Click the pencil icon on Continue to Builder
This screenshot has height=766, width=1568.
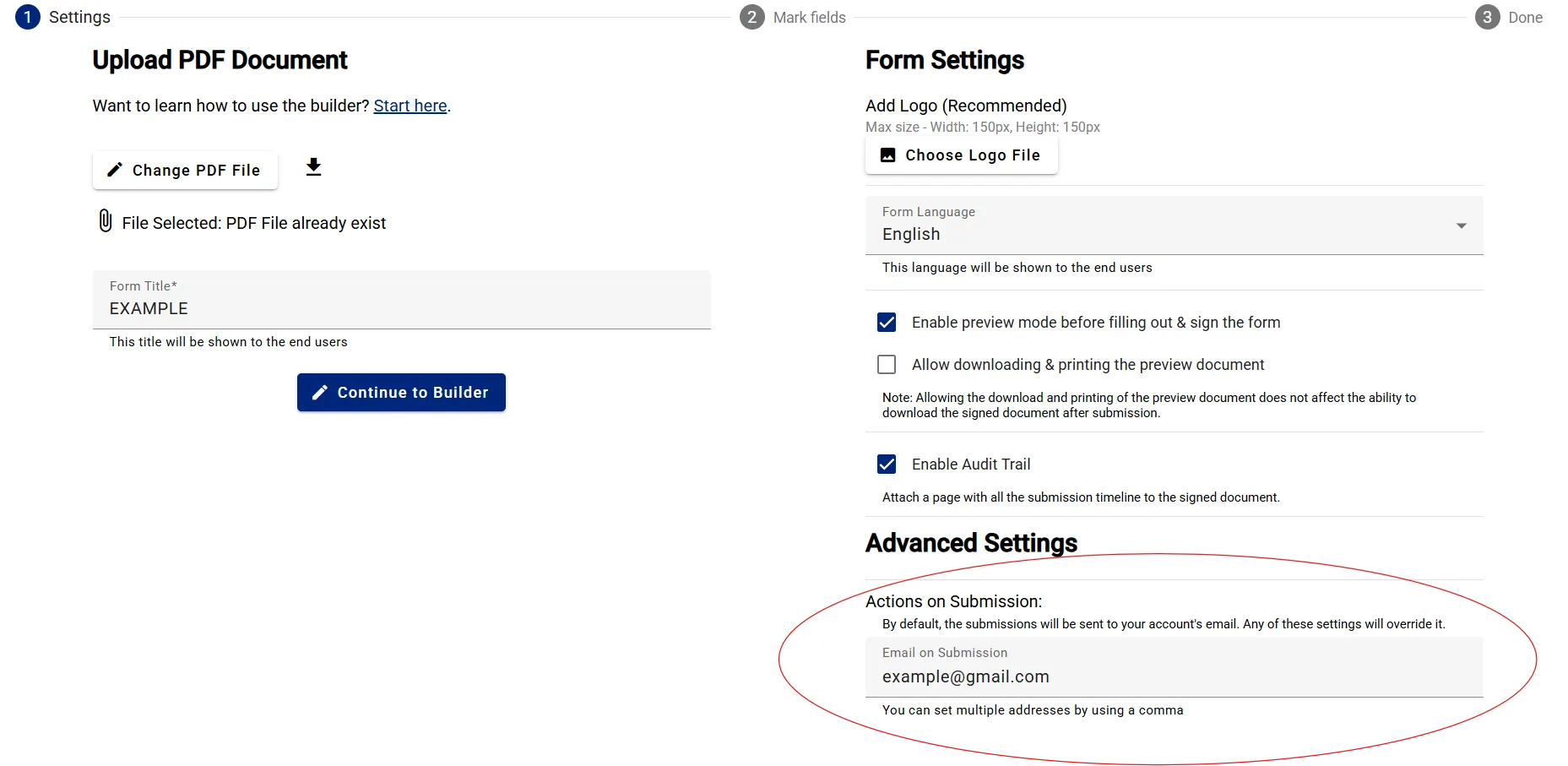click(x=320, y=392)
